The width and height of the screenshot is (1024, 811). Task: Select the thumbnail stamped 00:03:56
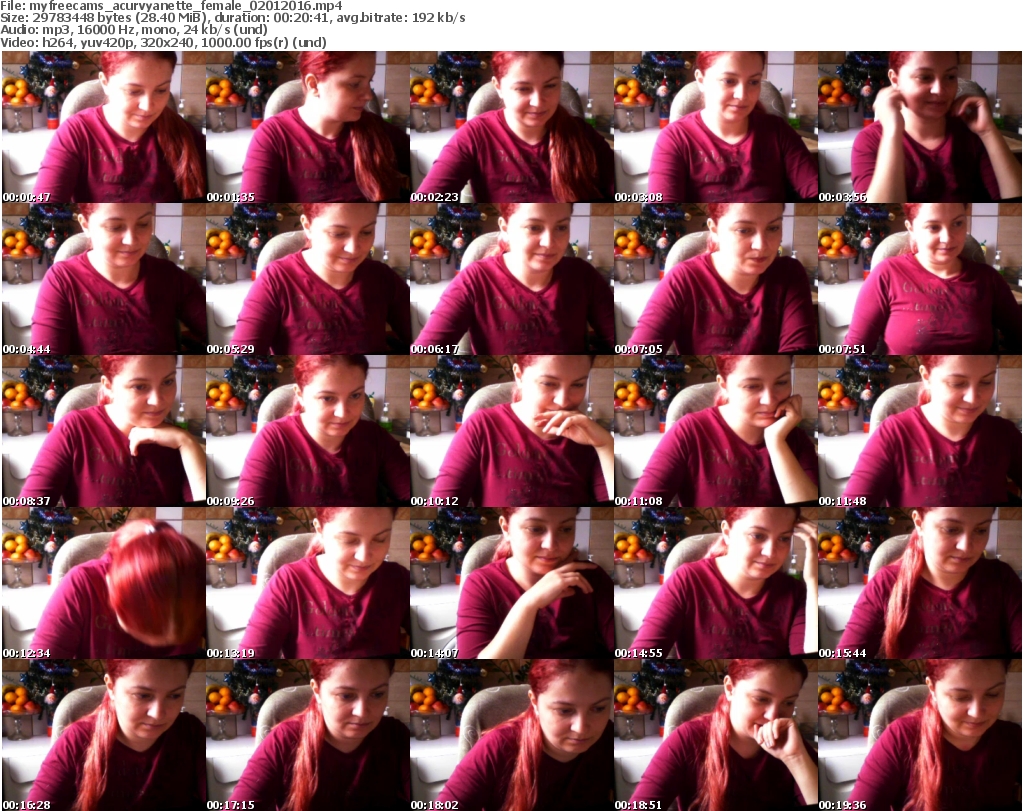coord(920,127)
